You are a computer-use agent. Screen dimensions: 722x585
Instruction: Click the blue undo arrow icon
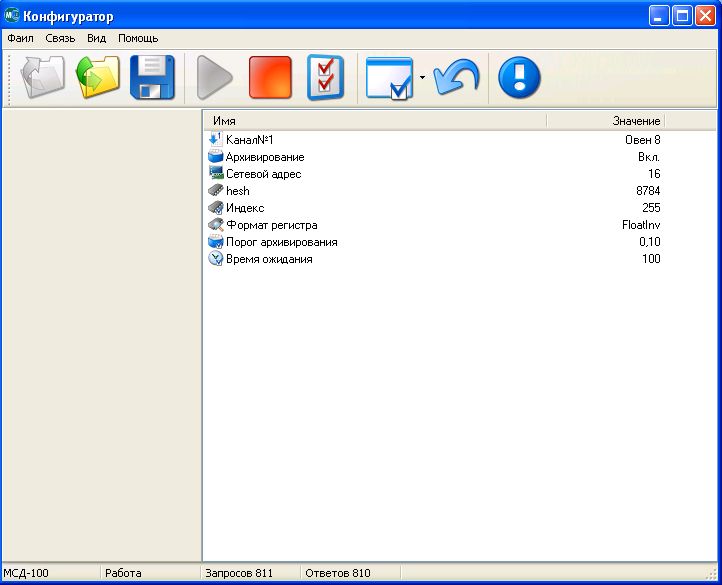456,77
